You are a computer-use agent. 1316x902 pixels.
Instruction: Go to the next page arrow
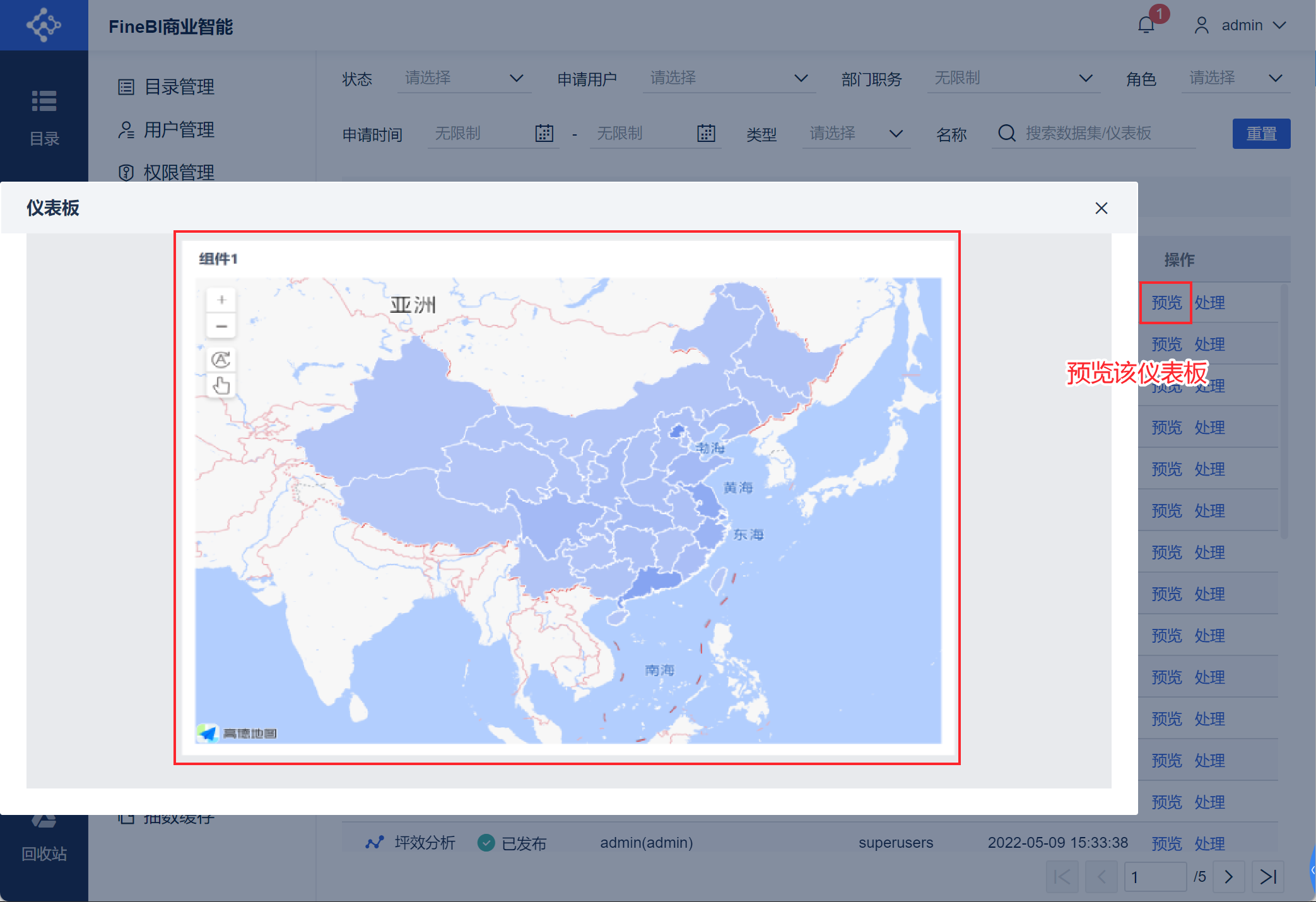(x=1228, y=877)
